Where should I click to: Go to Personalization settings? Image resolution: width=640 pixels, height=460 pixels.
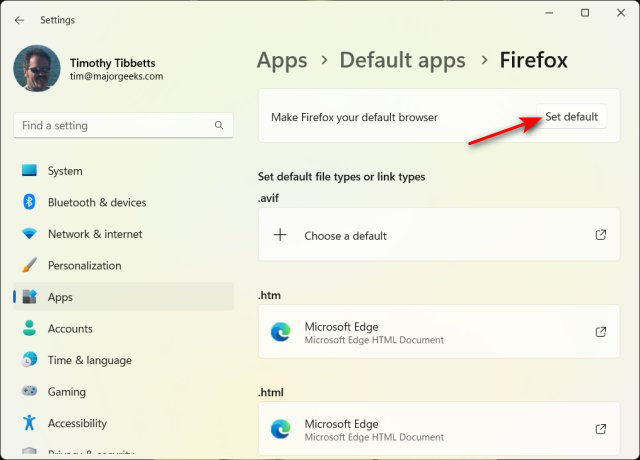(x=123, y=265)
